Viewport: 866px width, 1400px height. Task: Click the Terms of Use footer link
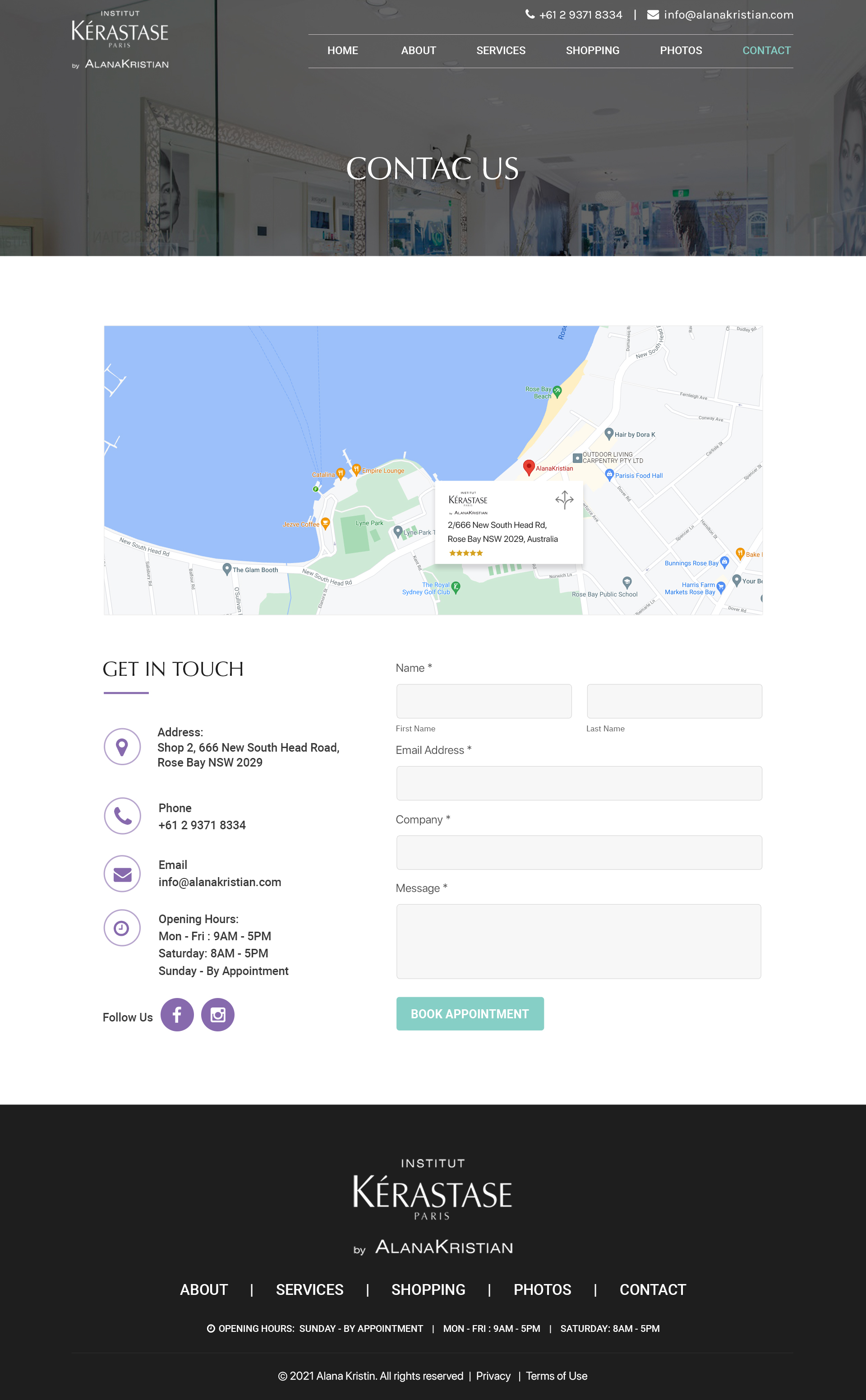(556, 1376)
